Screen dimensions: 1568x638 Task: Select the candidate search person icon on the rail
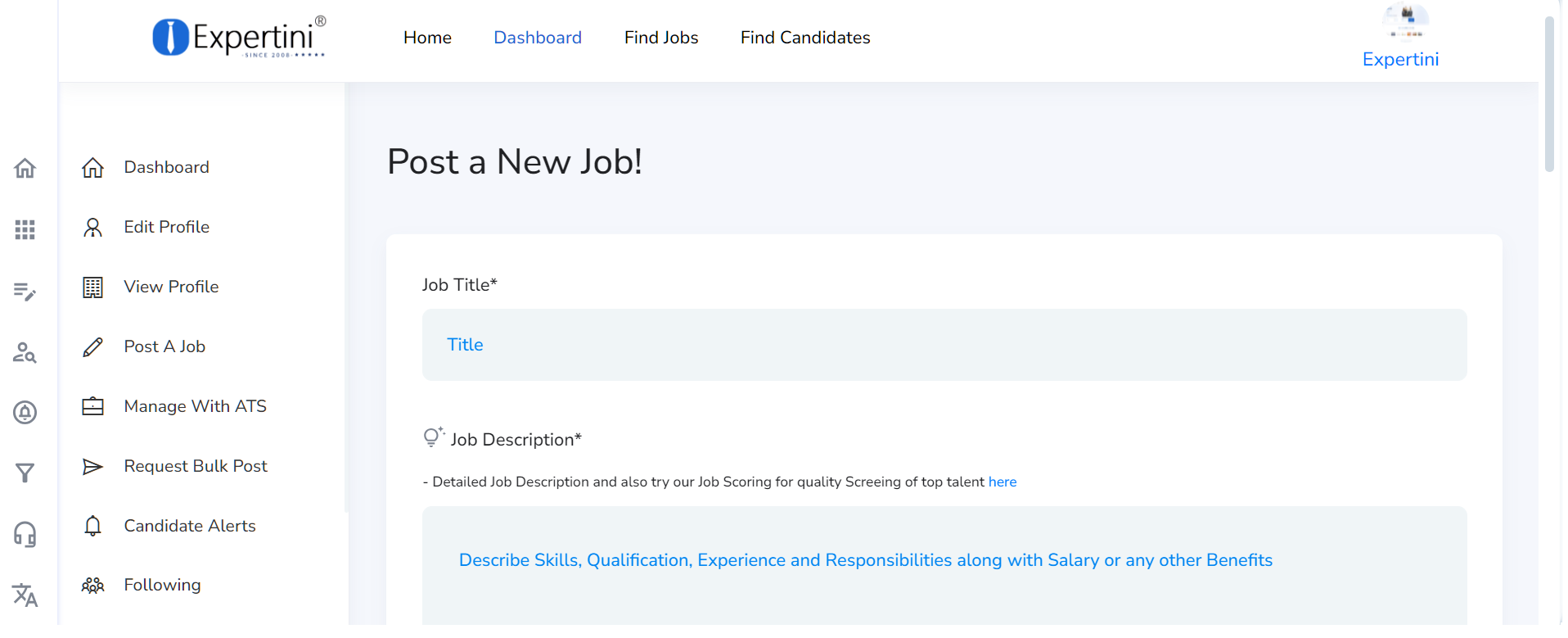click(x=25, y=353)
